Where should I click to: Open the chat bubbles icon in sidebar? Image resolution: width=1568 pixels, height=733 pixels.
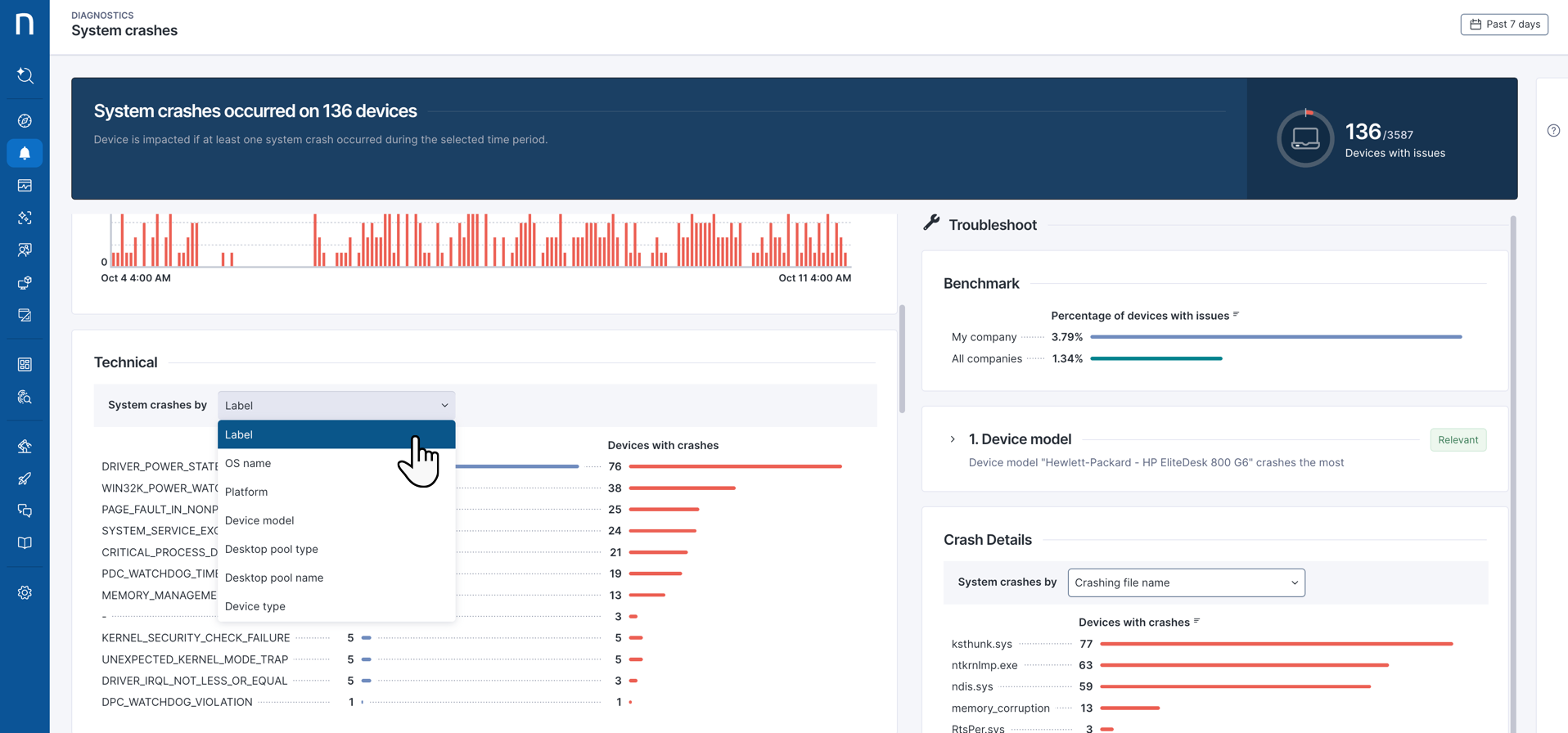(25, 510)
